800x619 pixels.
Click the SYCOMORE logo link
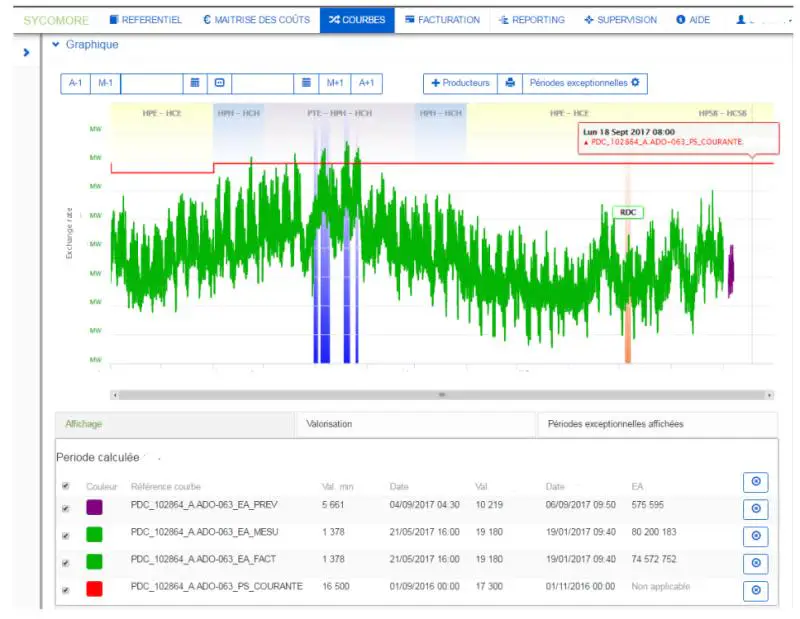(x=56, y=20)
